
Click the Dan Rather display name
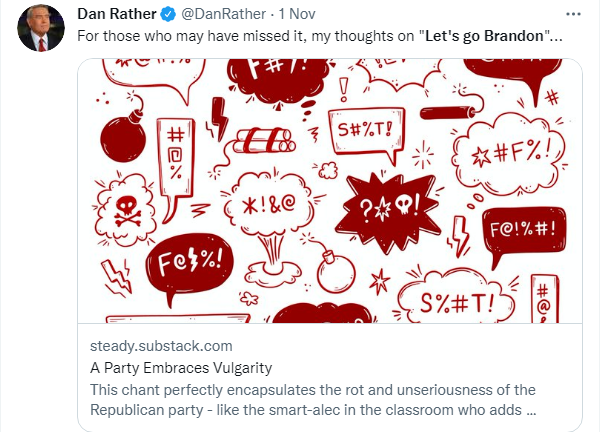[117, 14]
